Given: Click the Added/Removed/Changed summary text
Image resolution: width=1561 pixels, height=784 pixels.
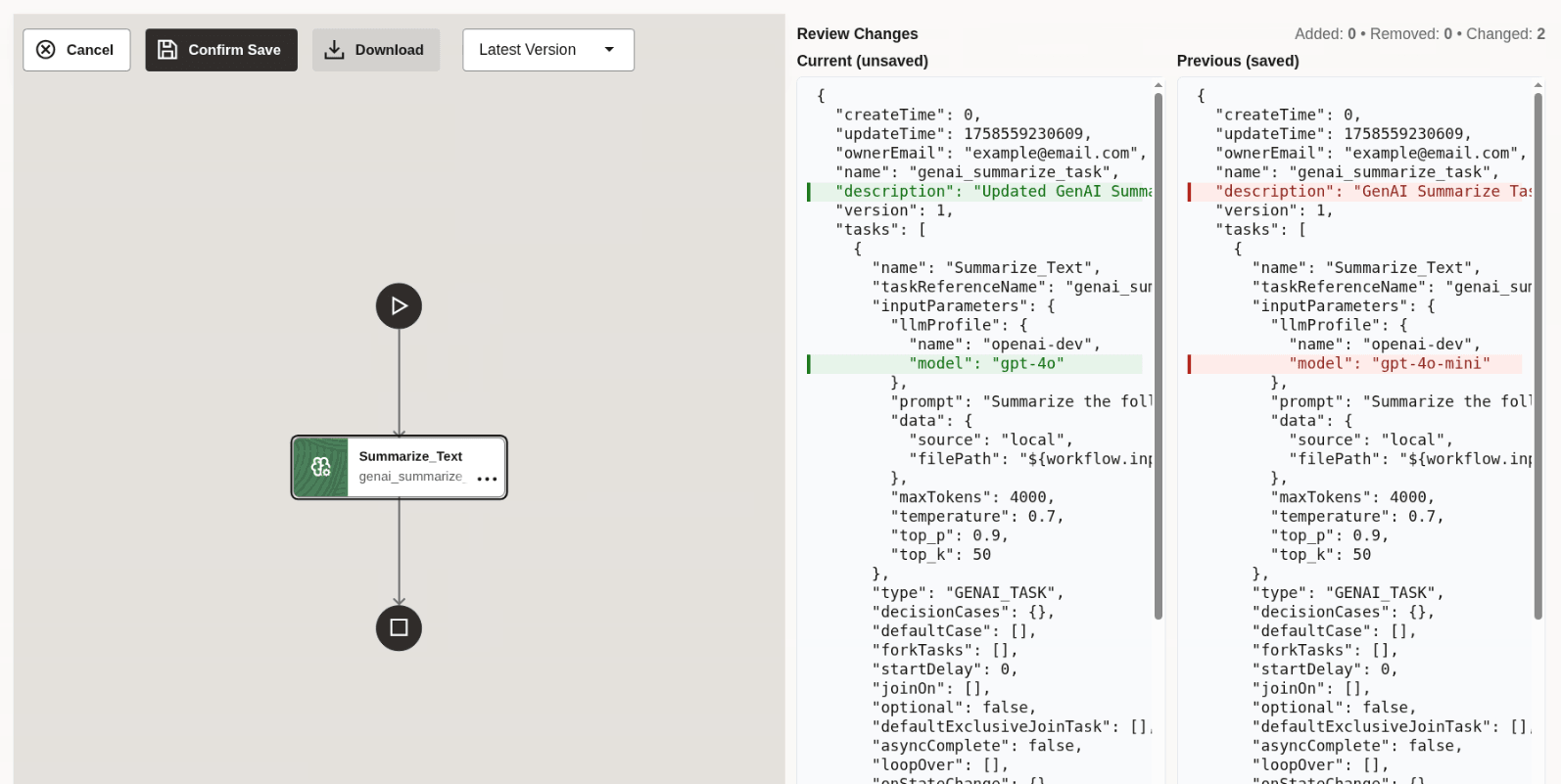Looking at the screenshot, I should (1420, 34).
